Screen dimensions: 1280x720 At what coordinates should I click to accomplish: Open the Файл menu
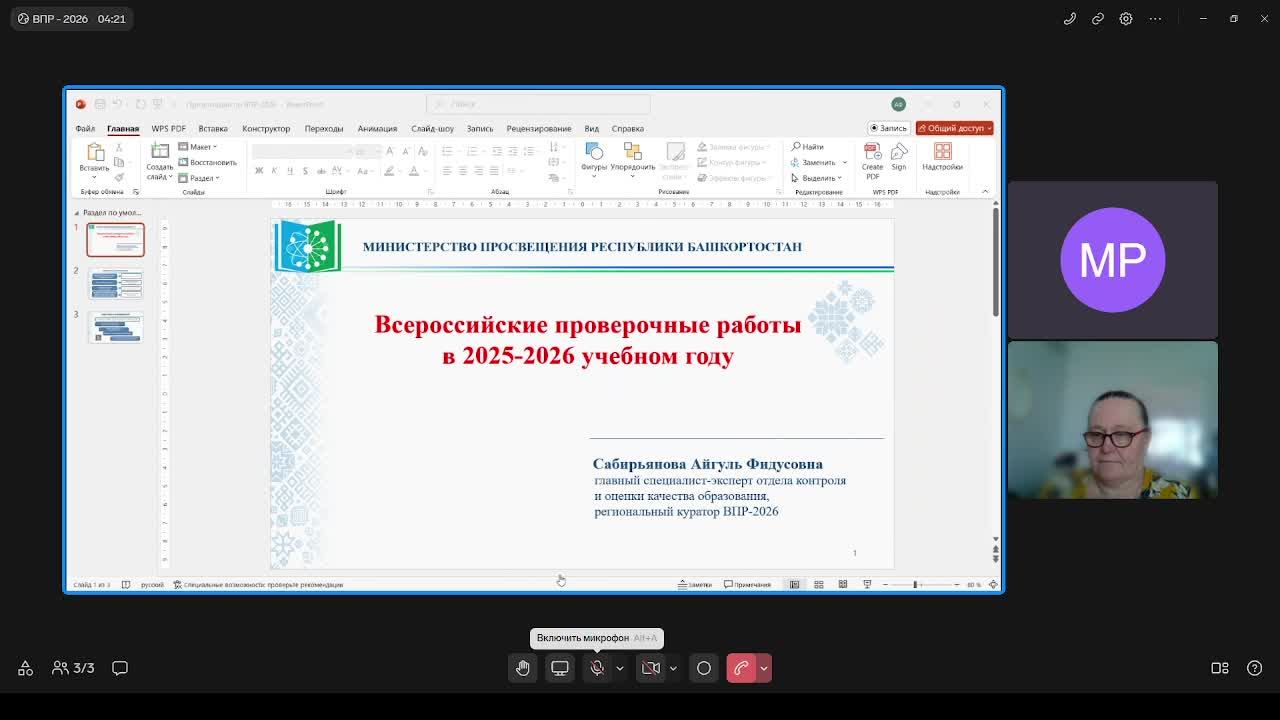point(85,128)
